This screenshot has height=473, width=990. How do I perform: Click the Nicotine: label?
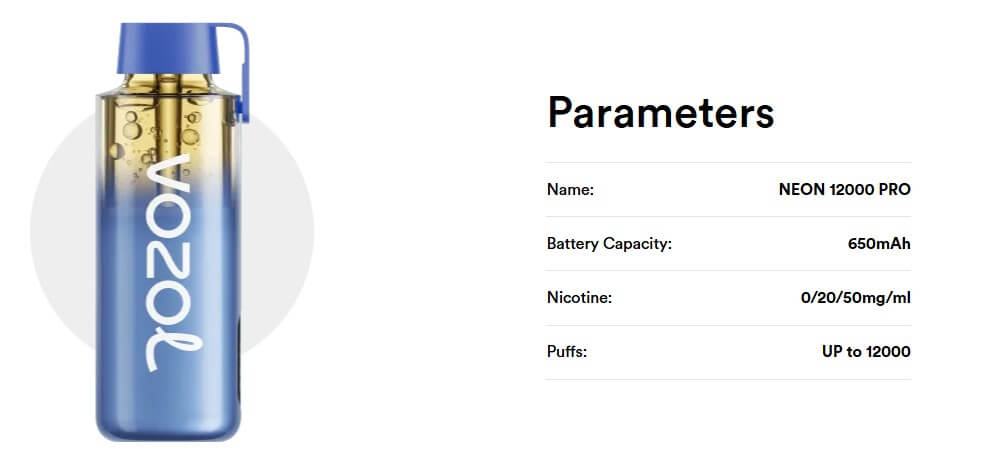point(579,297)
